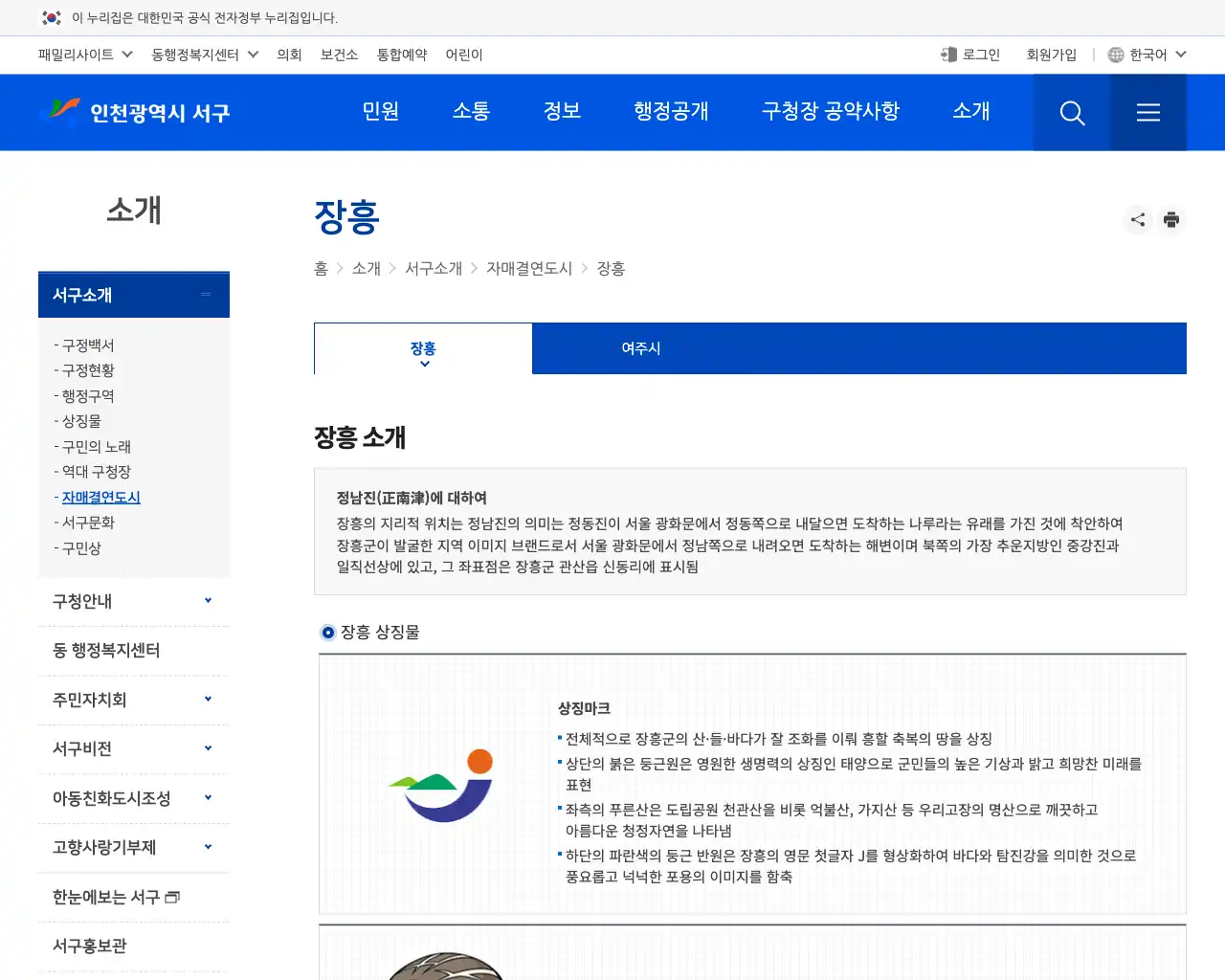
Task: Click the 로그인 login icon
Action: click(948, 55)
